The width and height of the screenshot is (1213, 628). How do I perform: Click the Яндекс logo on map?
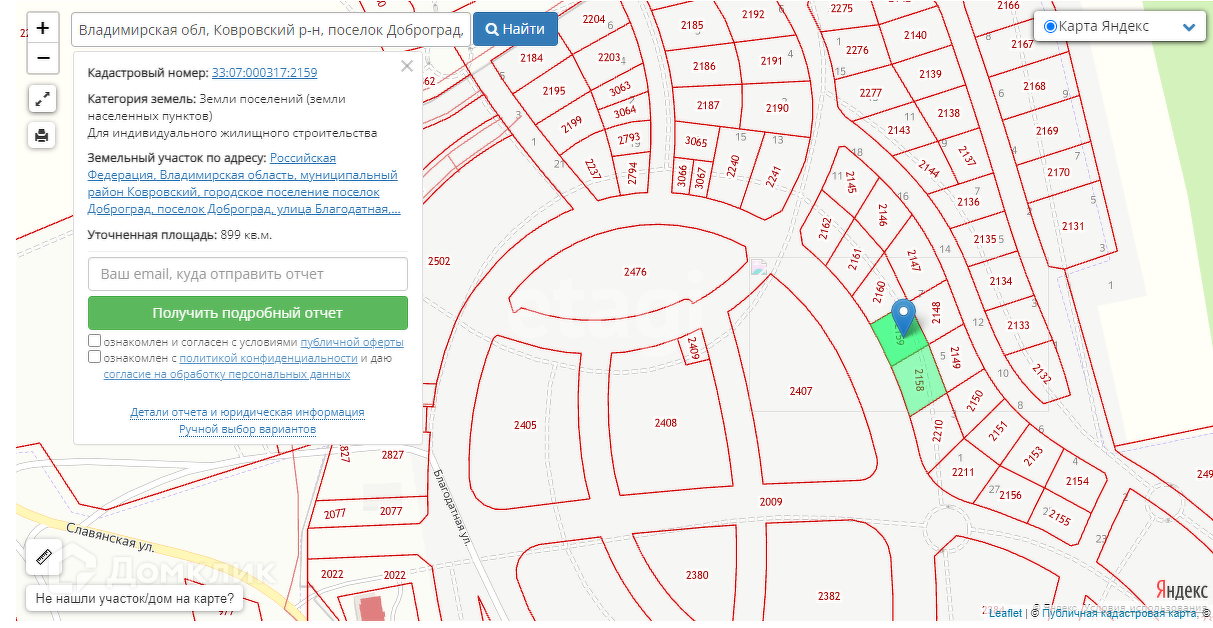1182,589
